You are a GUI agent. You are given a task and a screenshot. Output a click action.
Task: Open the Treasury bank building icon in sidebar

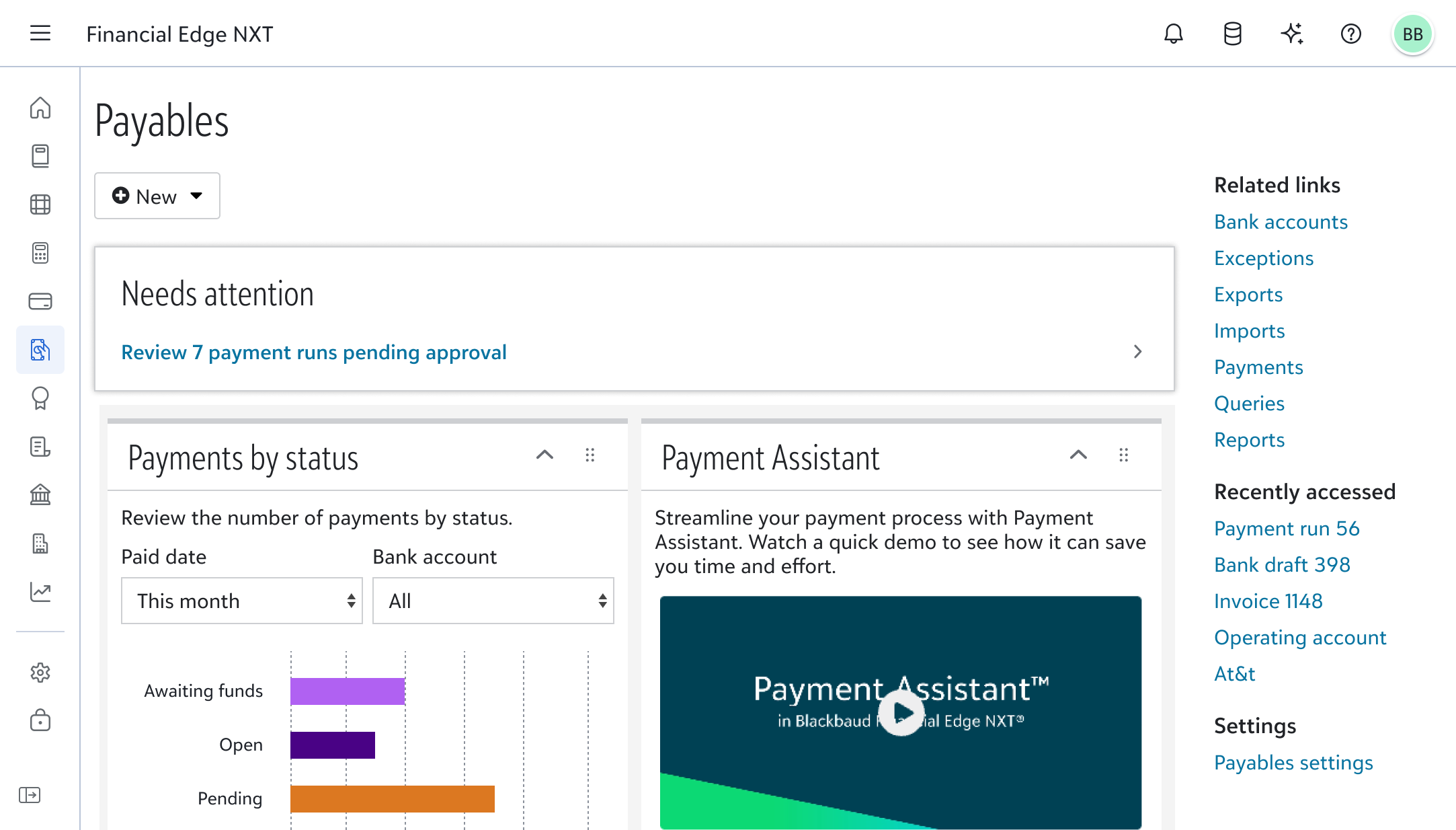click(x=40, y=495)
